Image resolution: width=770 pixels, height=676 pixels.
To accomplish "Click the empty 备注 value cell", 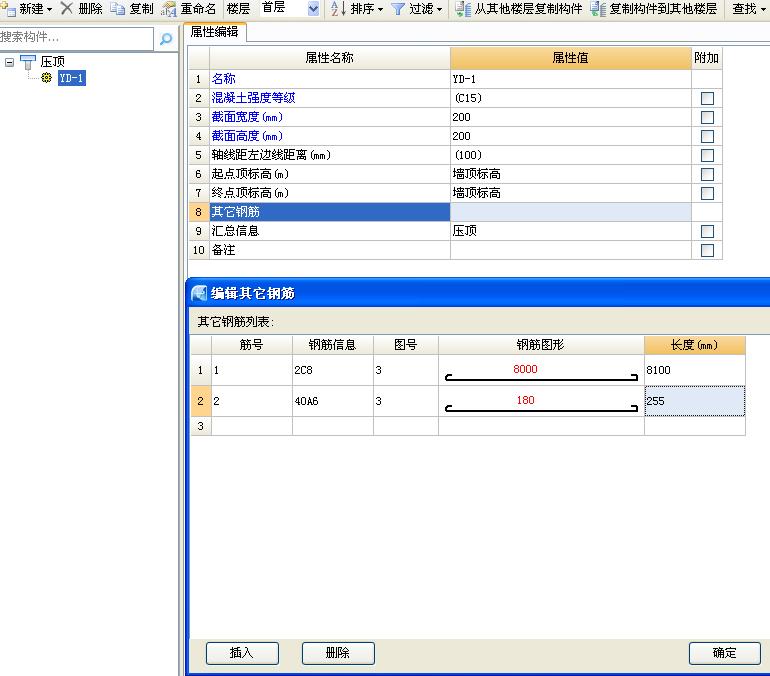I will click(571, 250).
